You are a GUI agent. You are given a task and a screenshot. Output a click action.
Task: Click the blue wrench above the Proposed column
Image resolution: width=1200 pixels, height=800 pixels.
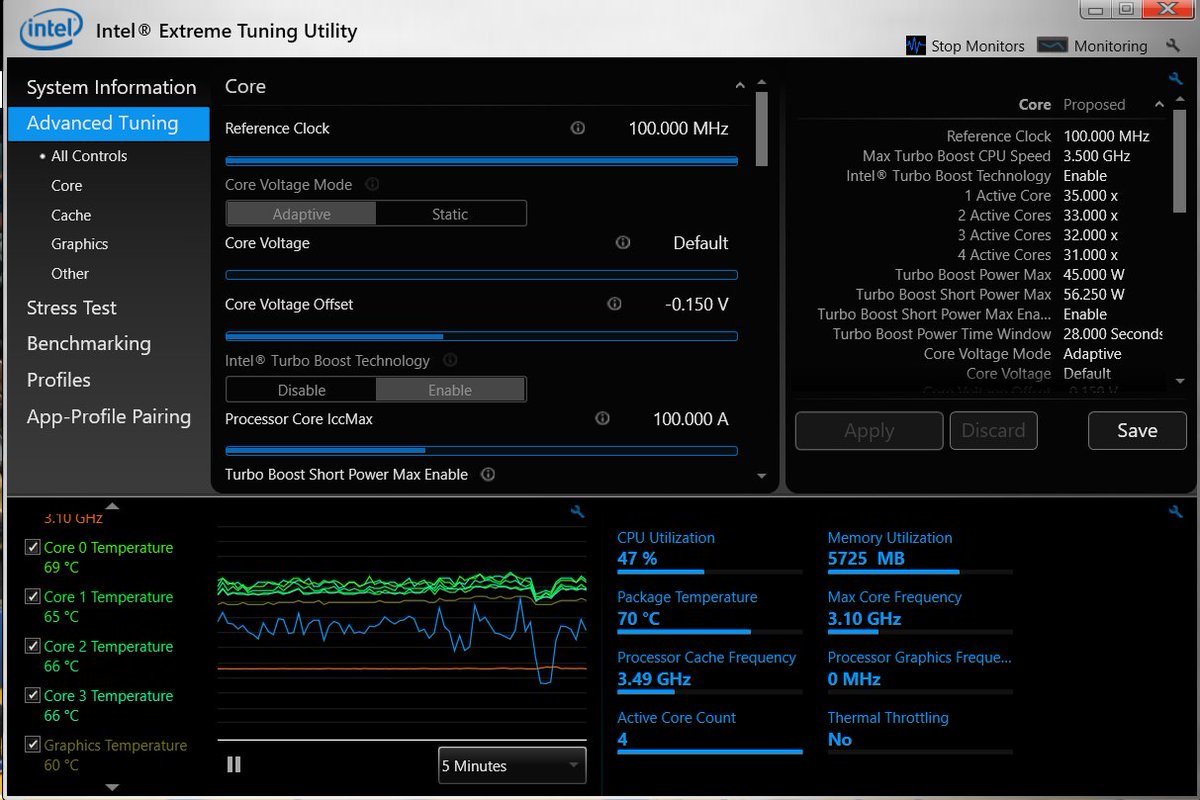[1175, 79]
